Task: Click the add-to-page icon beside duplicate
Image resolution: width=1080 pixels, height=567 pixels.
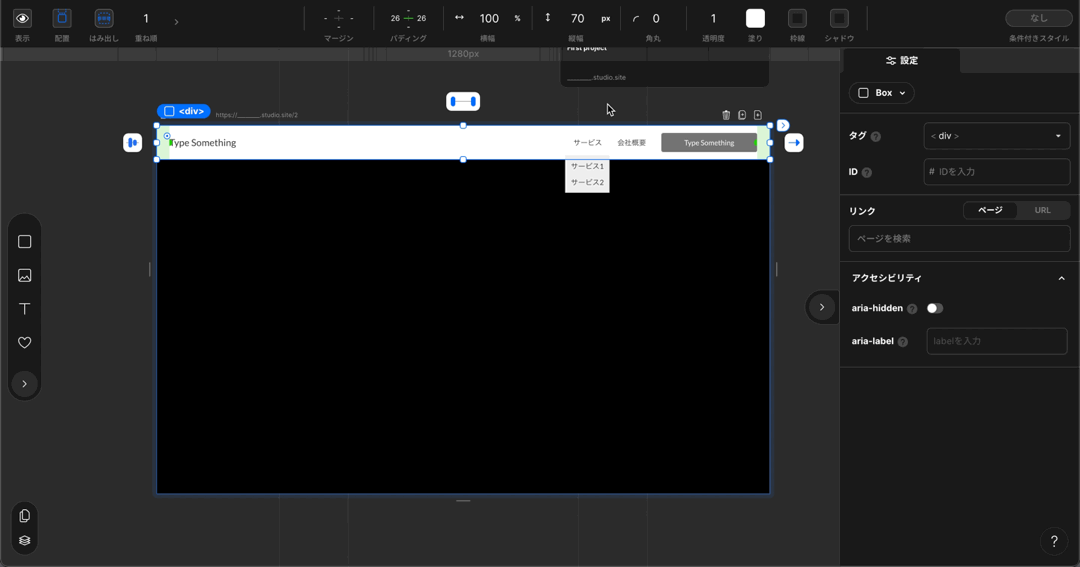Action: tap(758, 115)
